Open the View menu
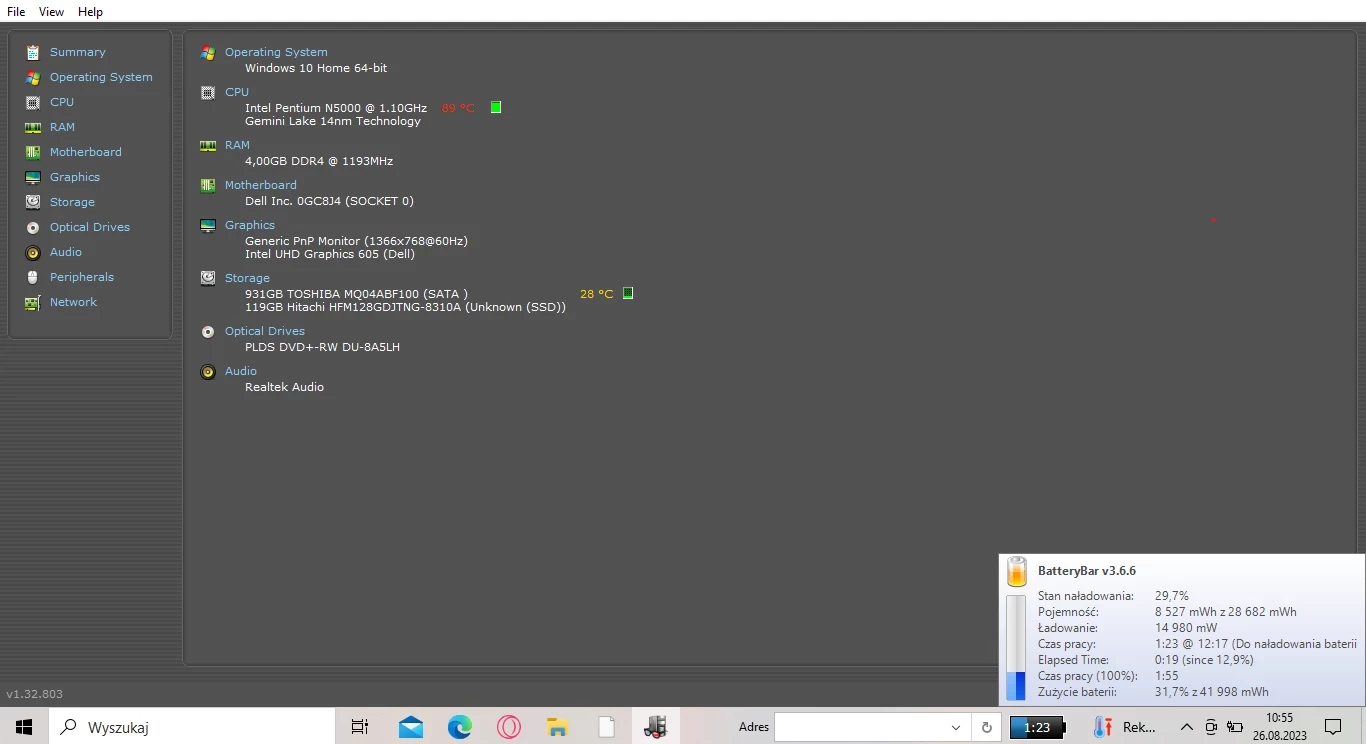 [x=50, y=11]
